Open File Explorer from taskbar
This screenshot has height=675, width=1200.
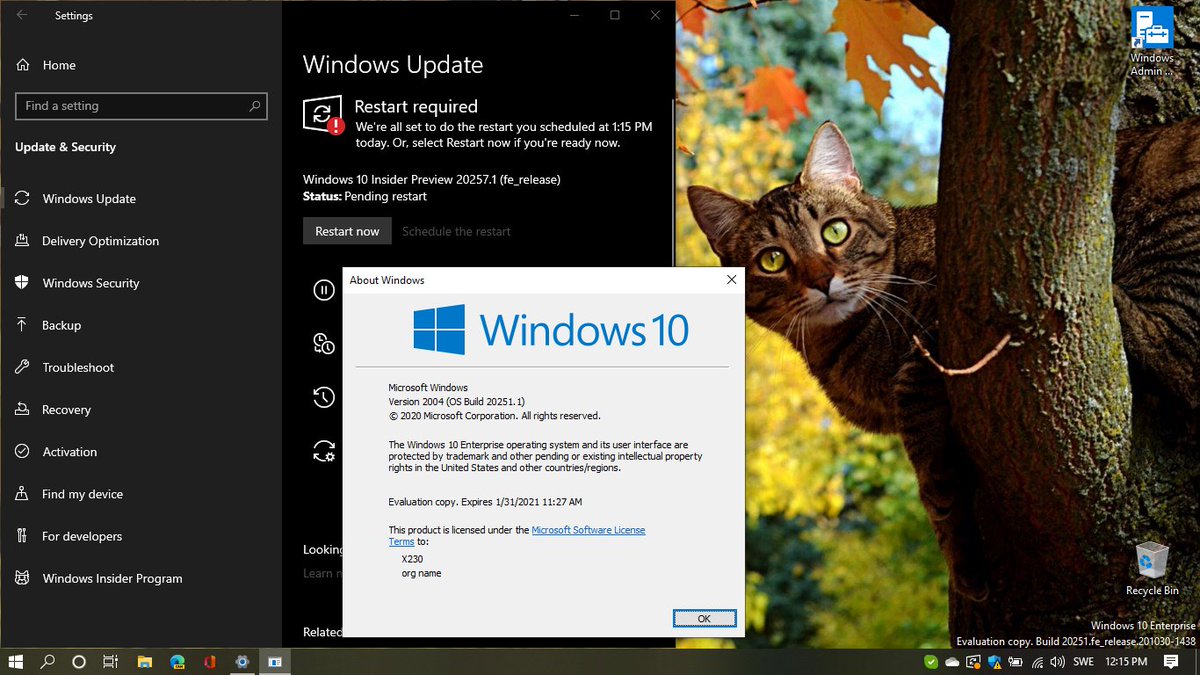144,661
